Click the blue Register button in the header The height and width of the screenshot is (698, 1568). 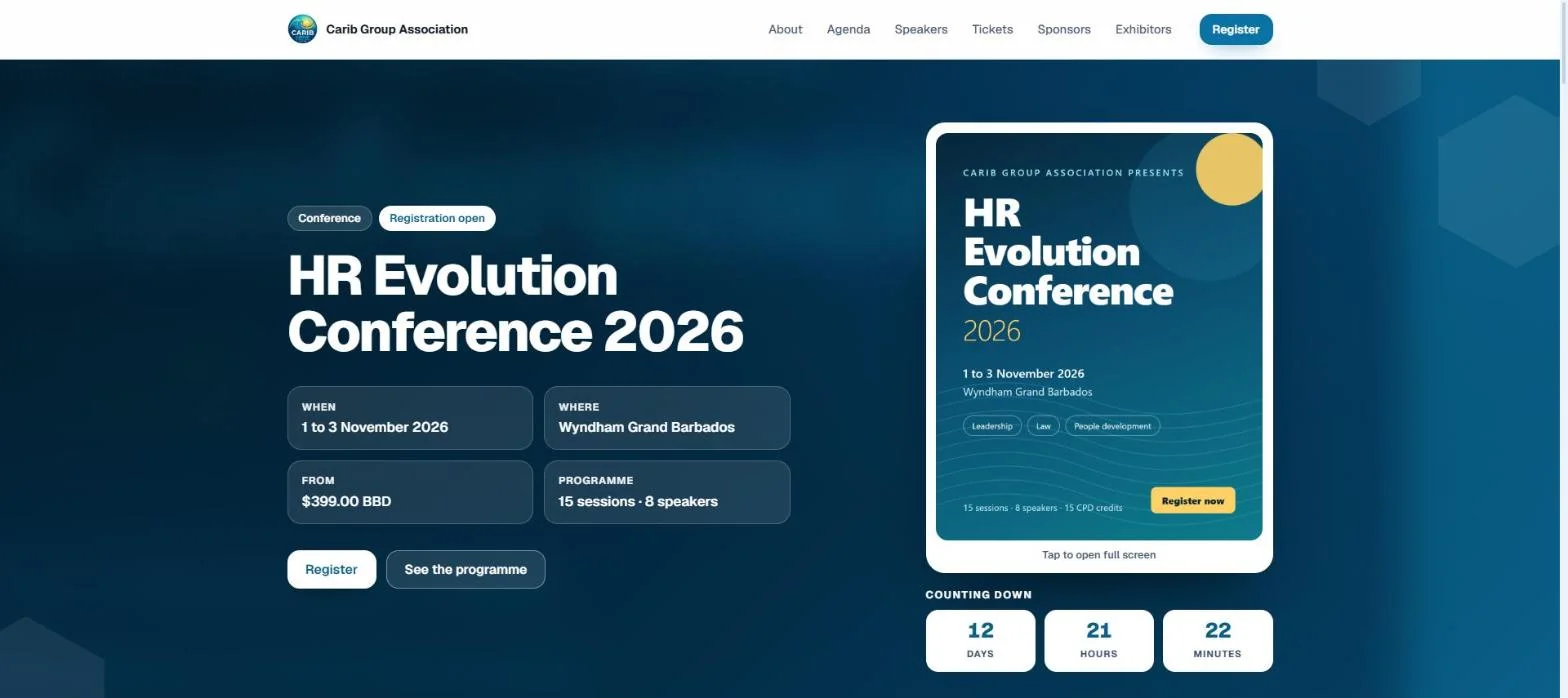coord(1236,29)
